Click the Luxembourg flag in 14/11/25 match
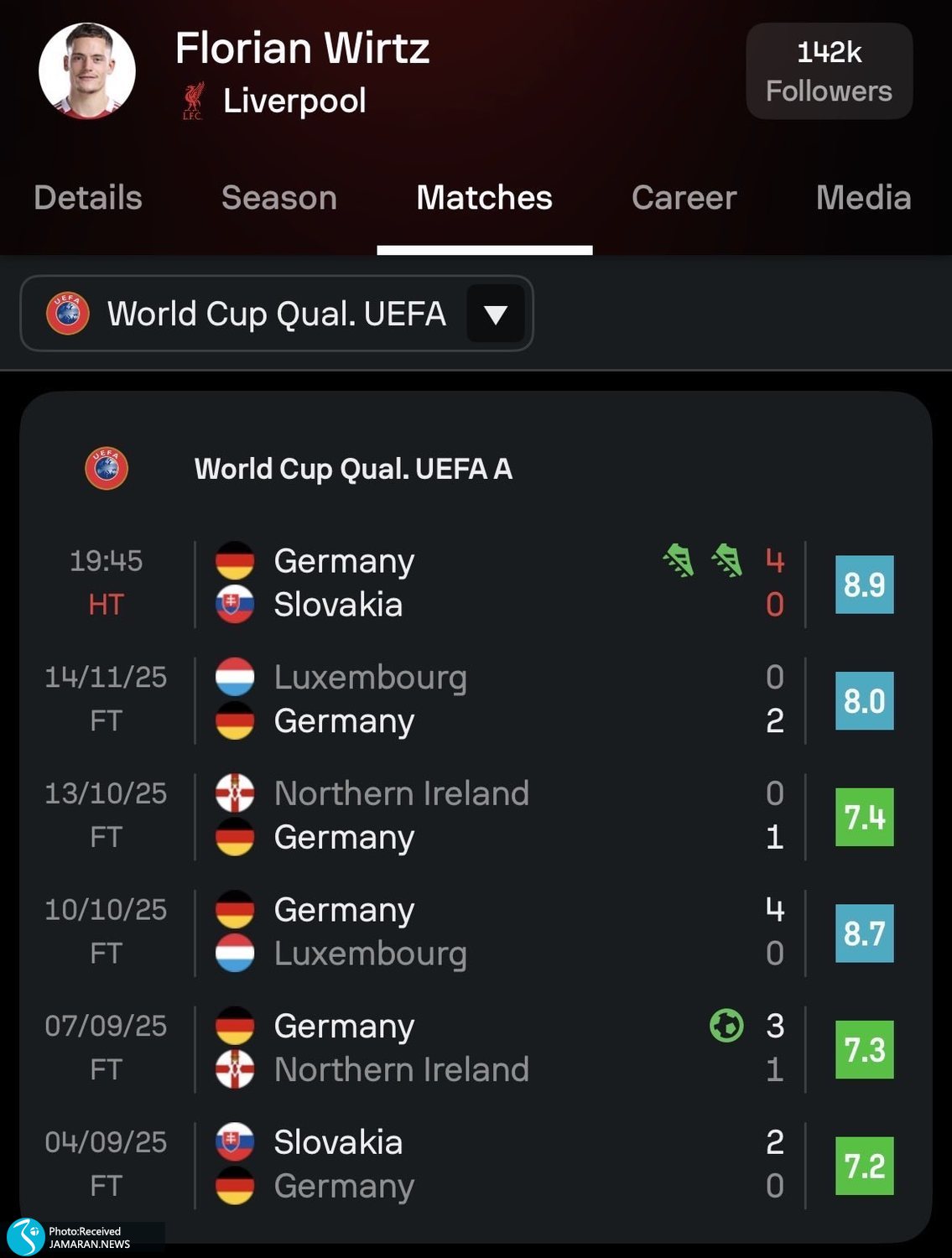The height and width of the screenshot is (1258, 952). 235,677
